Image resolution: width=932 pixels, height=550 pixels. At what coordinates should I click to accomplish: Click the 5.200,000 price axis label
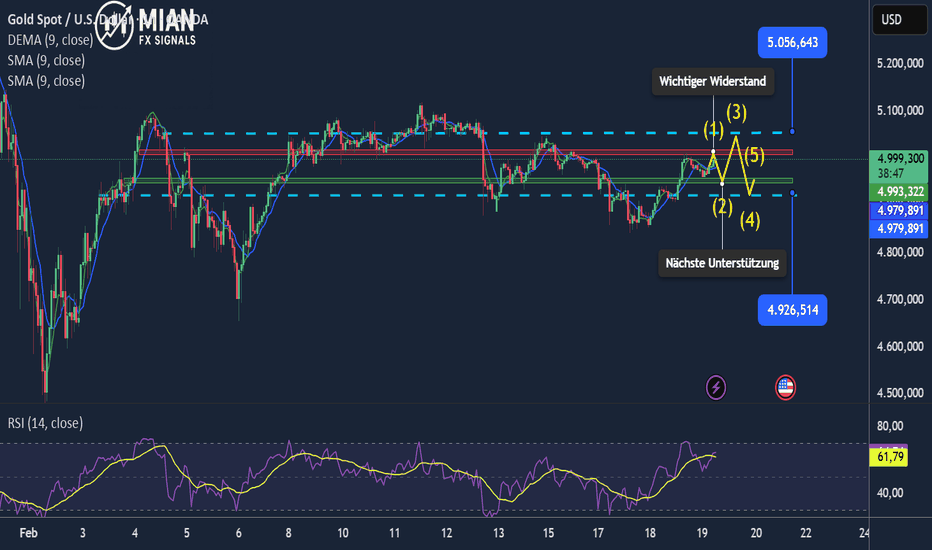point(900,63)
